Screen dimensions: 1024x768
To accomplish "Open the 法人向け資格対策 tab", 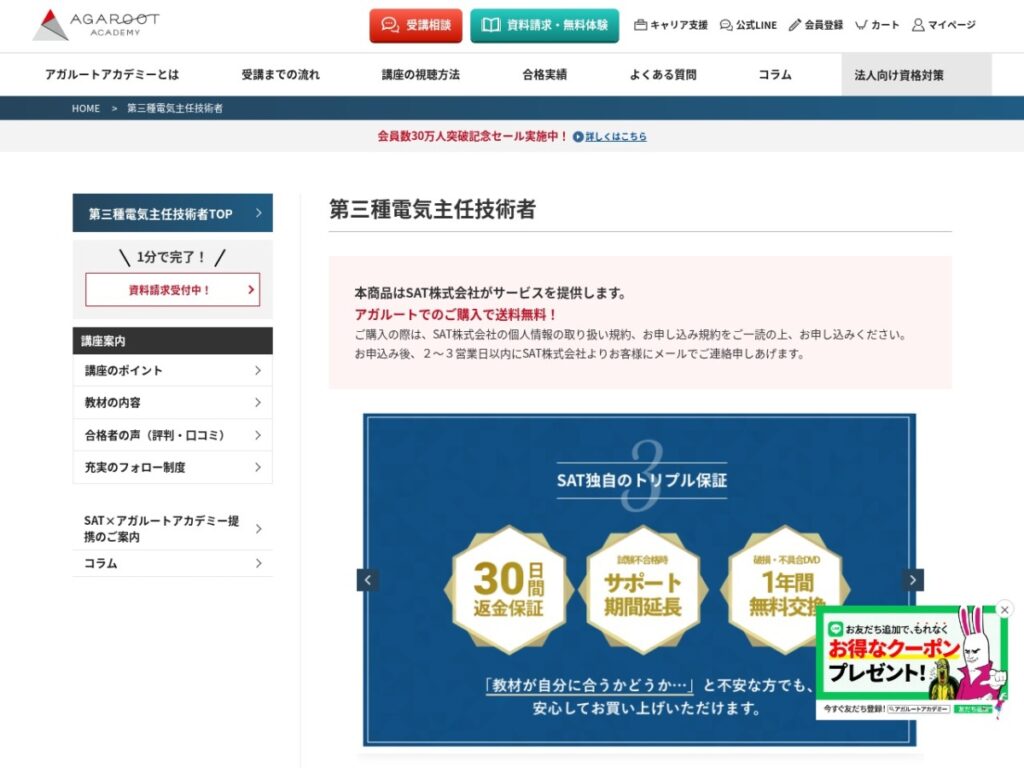I will (x=916, y=74).
